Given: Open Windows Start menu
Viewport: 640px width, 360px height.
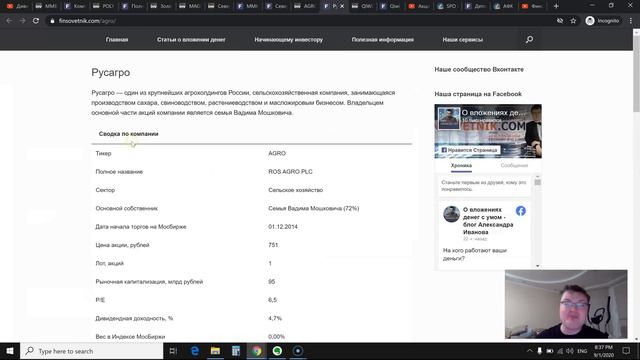Looking at the screenshot, I should click(x=10, y=351).
